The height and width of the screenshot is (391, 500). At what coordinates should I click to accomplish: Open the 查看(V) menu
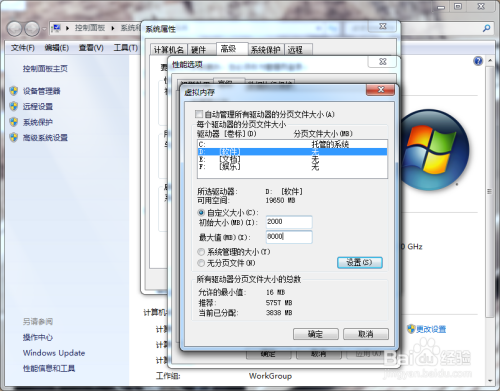click(x=91, y=48)
